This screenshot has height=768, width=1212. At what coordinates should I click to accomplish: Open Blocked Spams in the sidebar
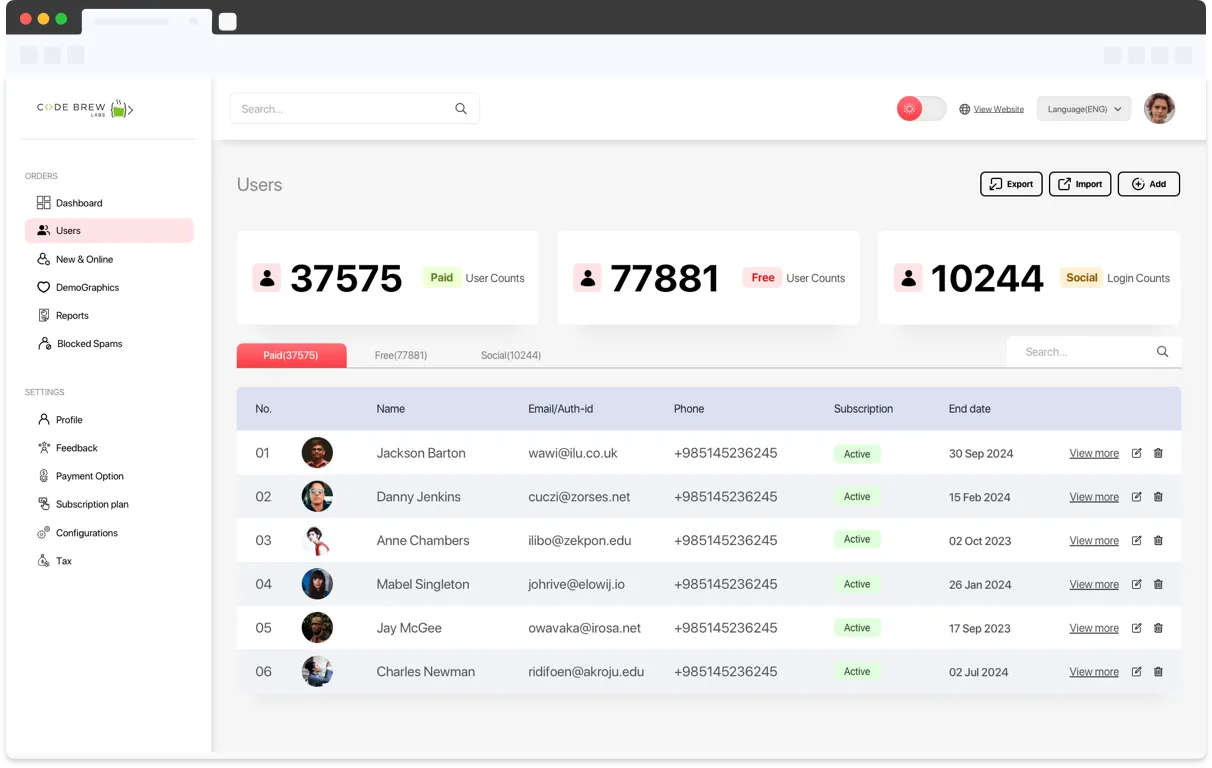click(89, 344)
